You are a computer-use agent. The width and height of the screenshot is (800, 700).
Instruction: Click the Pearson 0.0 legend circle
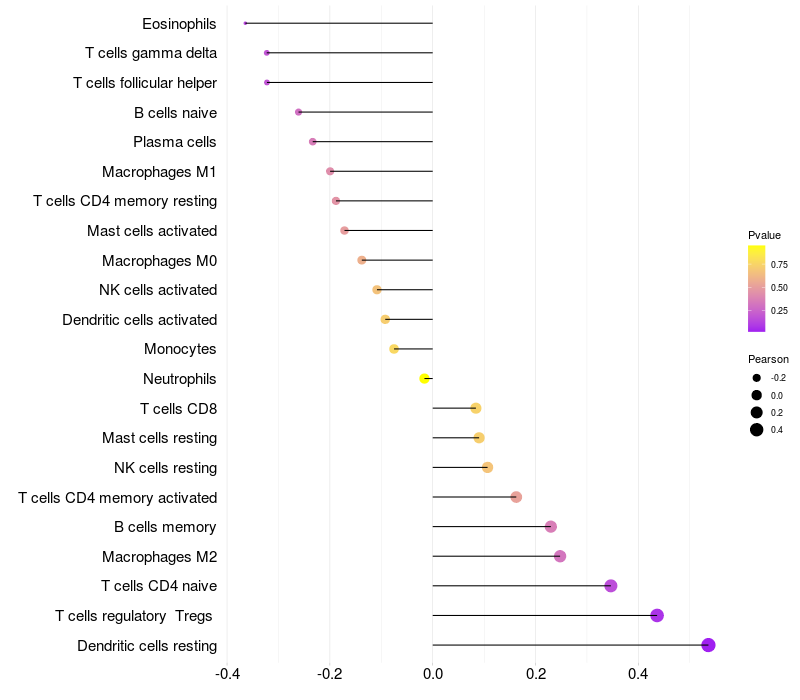click(757, 395)
